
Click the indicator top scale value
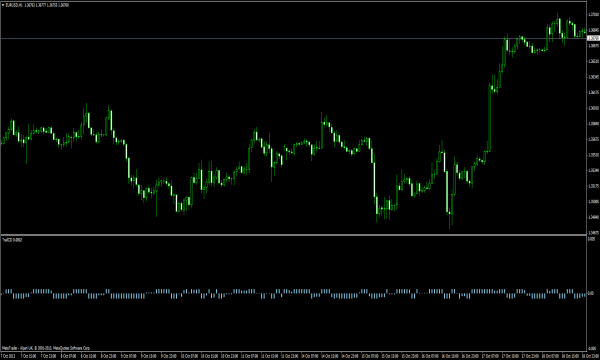coord(591,239)
